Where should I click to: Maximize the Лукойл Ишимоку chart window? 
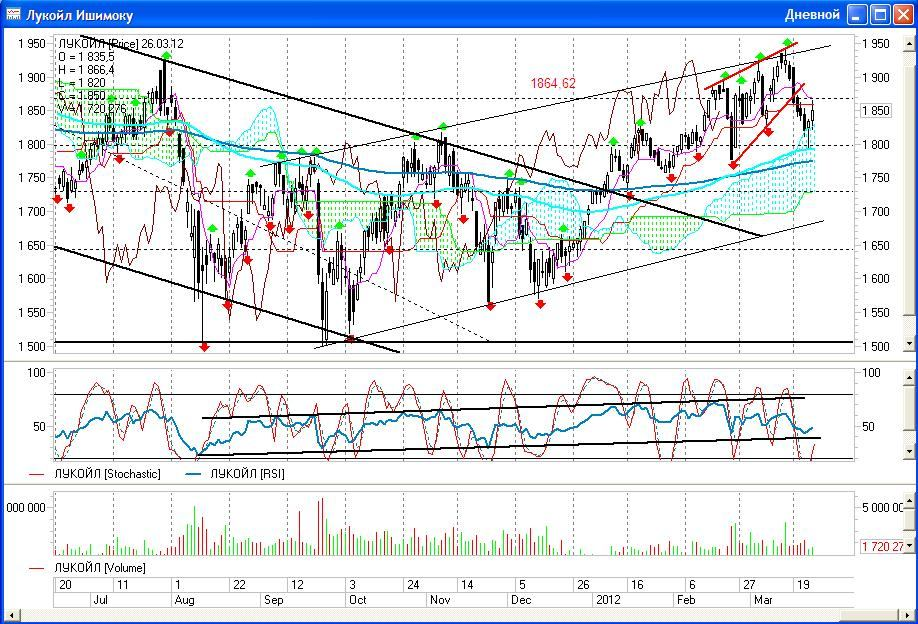point(880,15)
